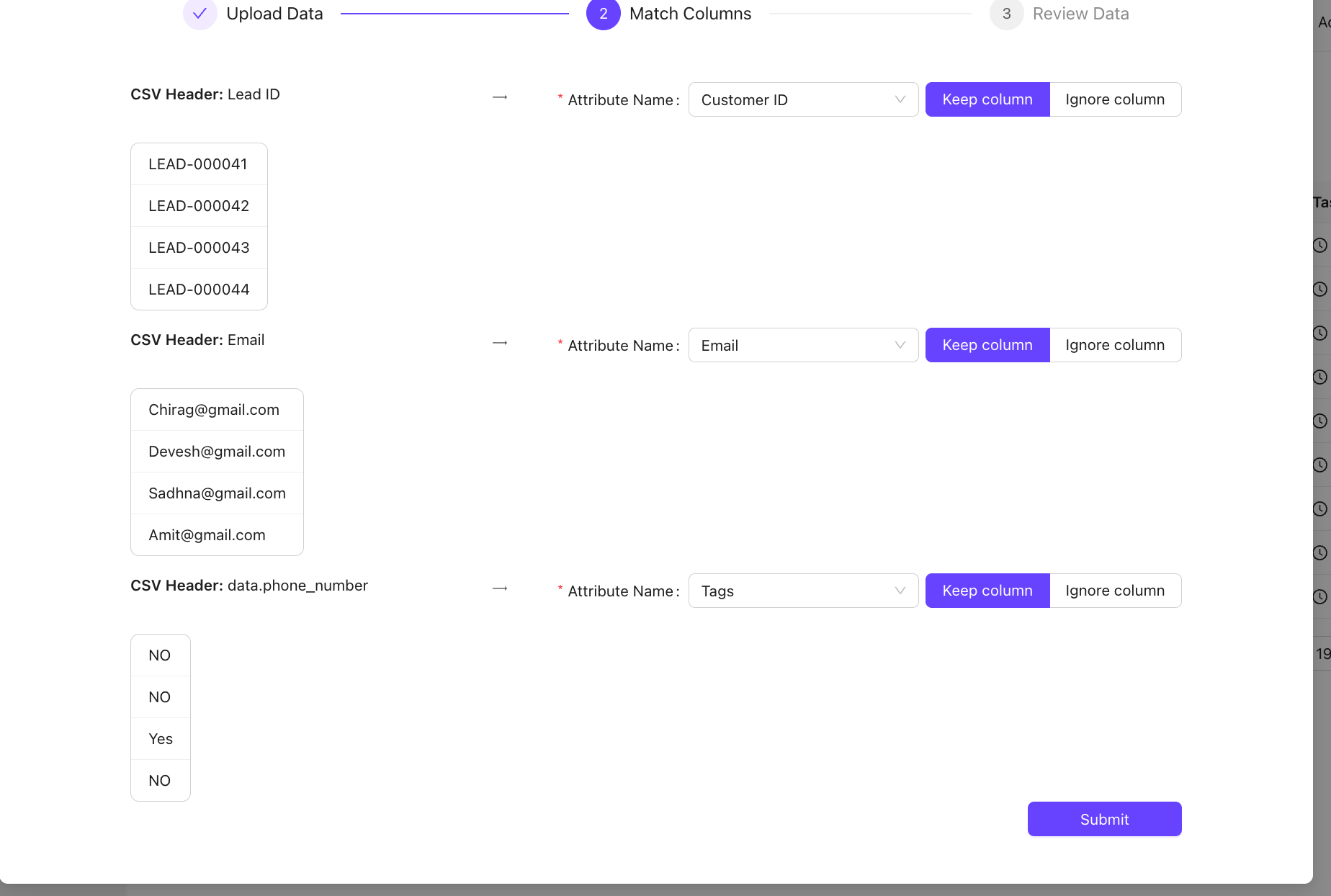The image size is (1331, 896).
Task: Expand the Tags attribute dropdown
Action: pos(802,591)
